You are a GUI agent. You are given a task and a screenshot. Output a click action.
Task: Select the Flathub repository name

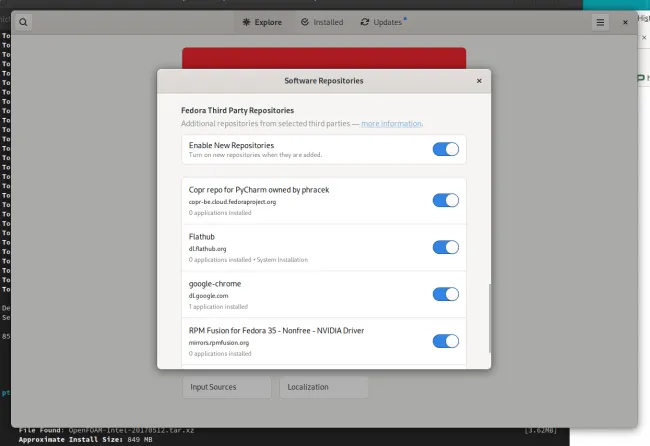click(x=201, y=237)
